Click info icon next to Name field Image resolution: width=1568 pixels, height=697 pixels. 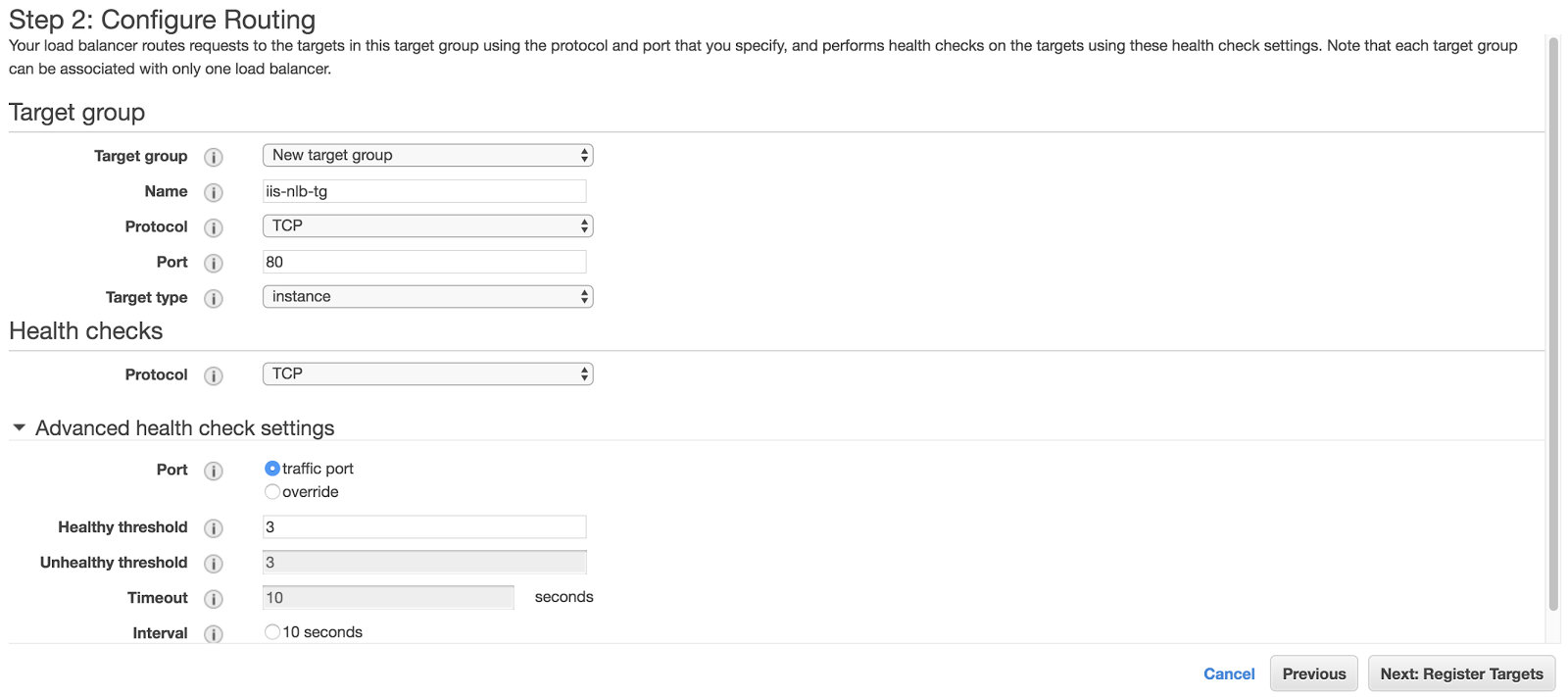coord(214,192)
